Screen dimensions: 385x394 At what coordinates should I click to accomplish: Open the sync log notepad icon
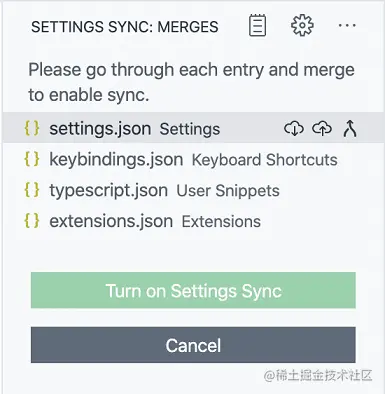click(257, 25)
